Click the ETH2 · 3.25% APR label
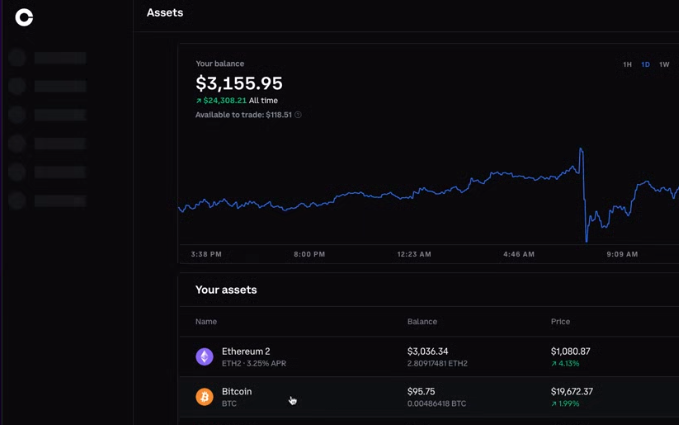The image size is (679, 425). tap(254, 363)
